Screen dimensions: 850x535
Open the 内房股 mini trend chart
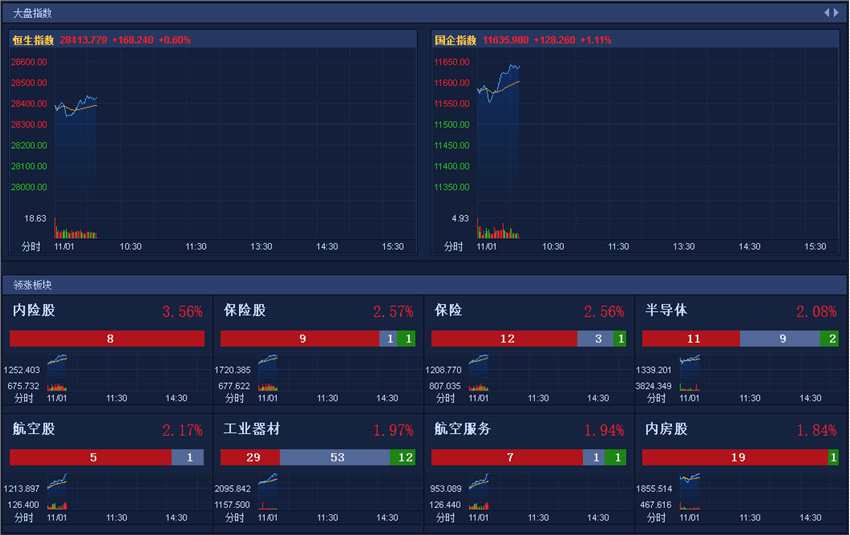point(690,492)
